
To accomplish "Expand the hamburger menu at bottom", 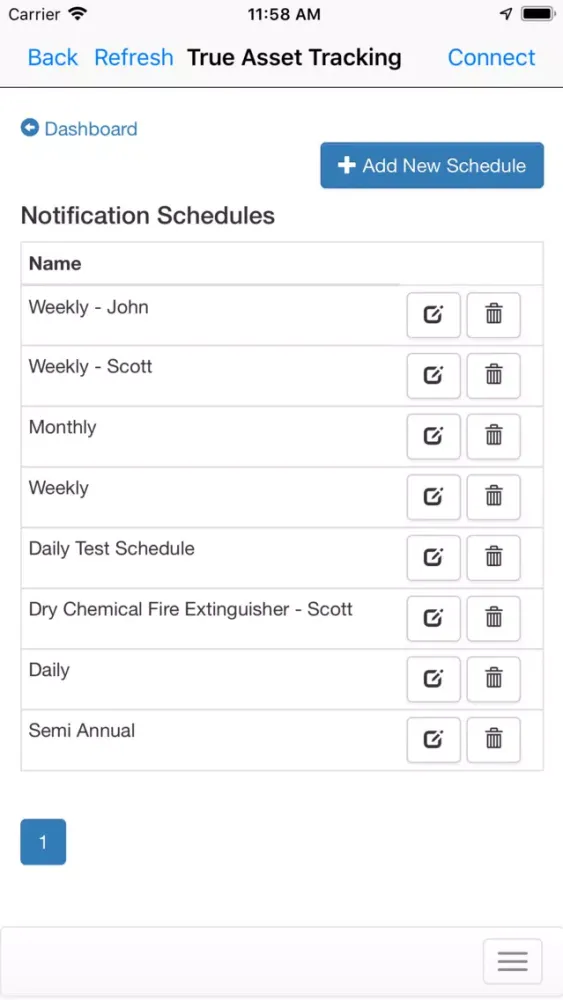I will (513, 961).
